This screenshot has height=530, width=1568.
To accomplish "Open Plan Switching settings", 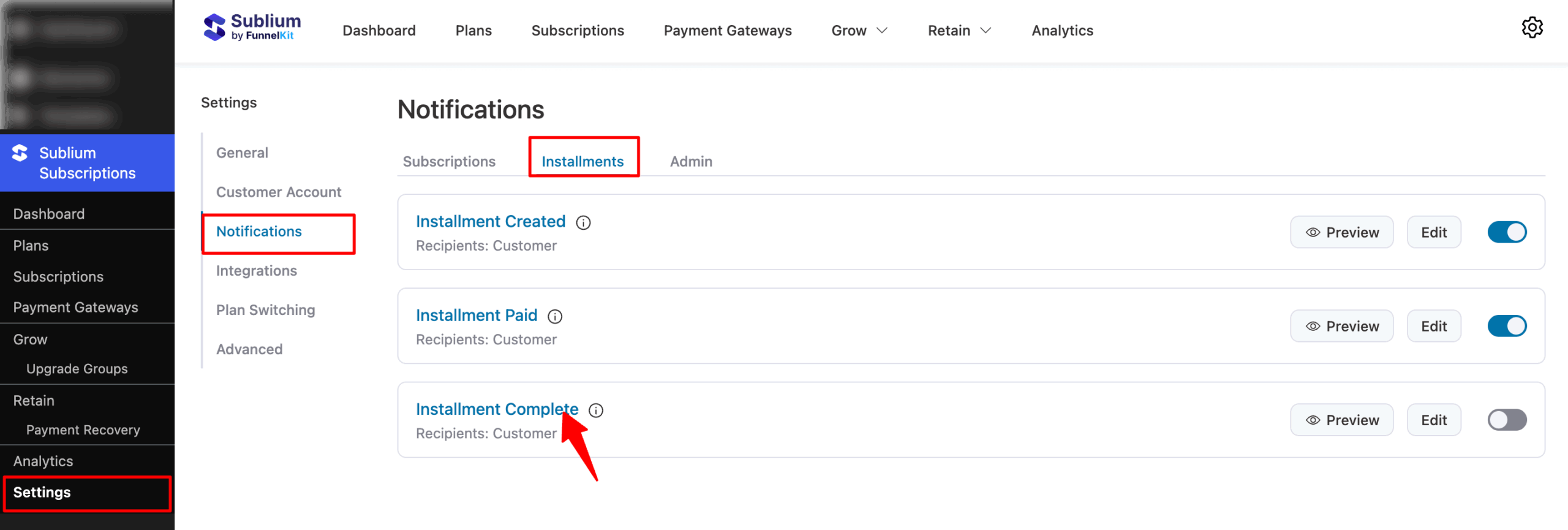I will click(265, 310).
